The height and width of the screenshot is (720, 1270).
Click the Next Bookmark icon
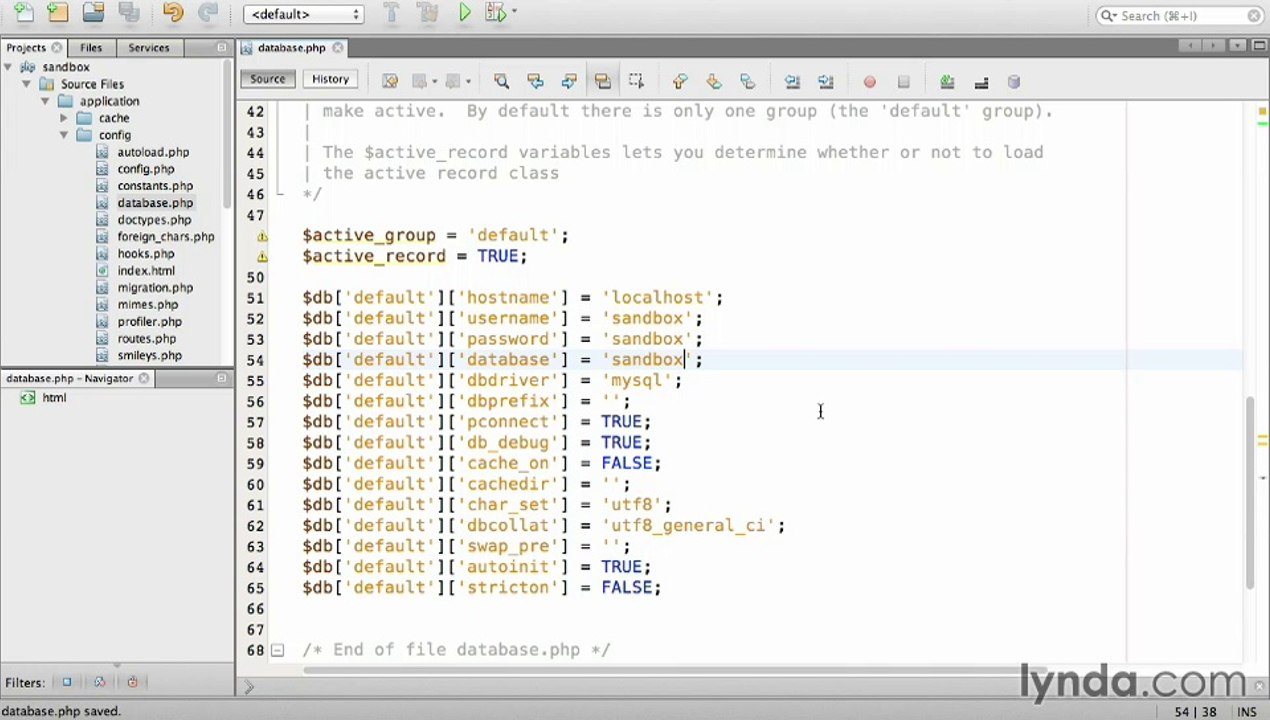pyautogui.click(x=714, y=81)
